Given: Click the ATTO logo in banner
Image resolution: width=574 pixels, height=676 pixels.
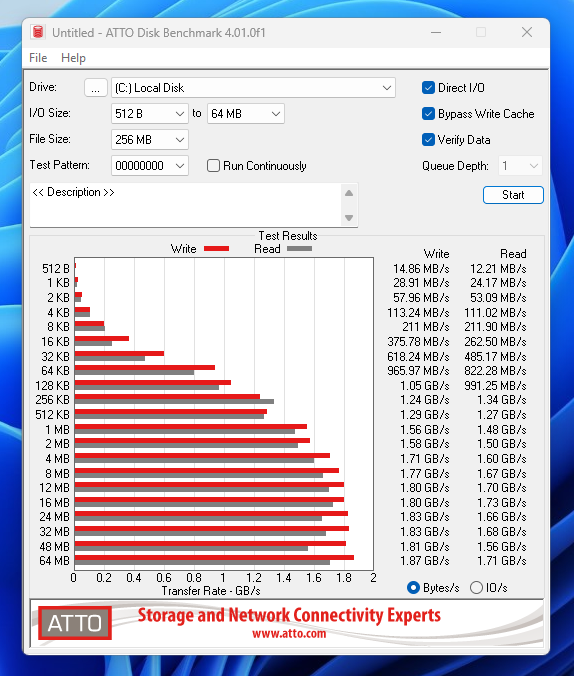Looking at the screenshot, I should [75, 623].
